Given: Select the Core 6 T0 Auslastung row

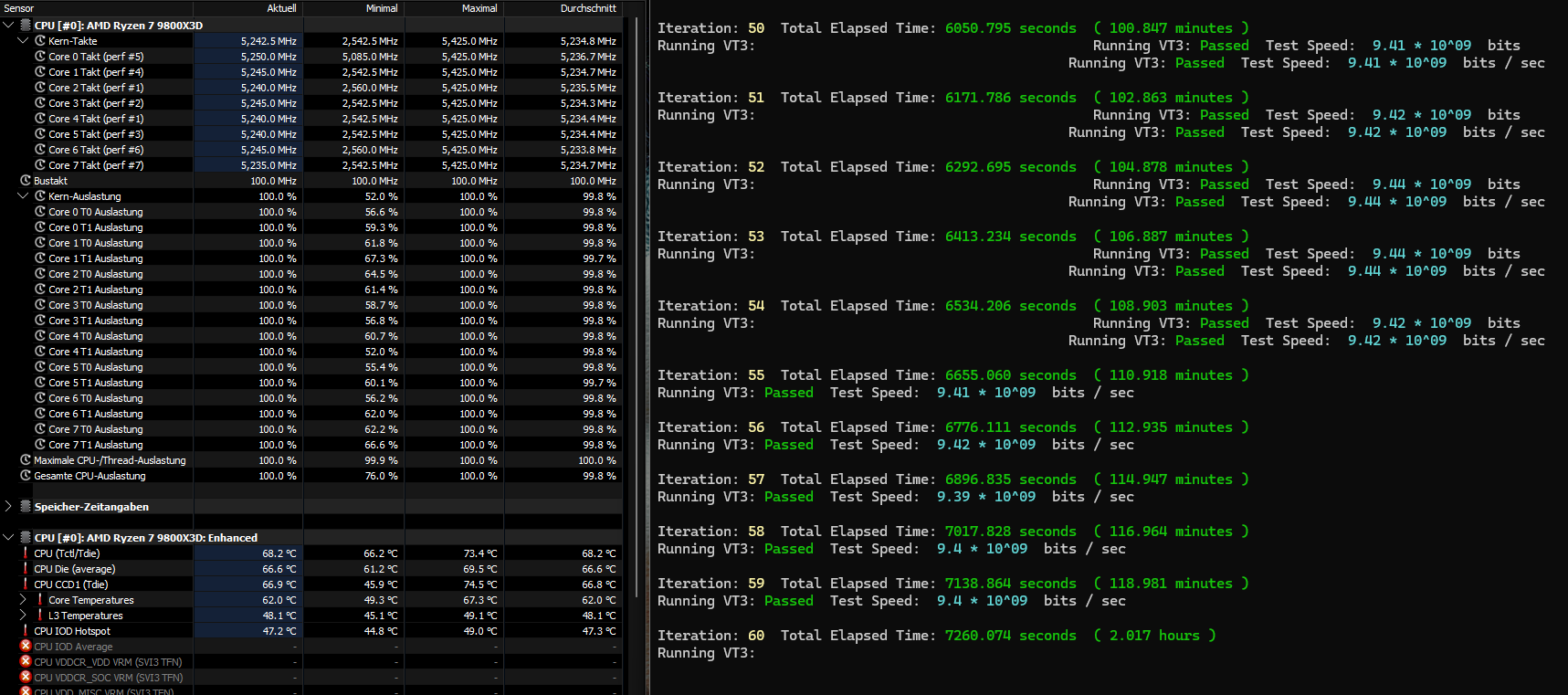Looking at the screenshot, I should pos(311,398).
